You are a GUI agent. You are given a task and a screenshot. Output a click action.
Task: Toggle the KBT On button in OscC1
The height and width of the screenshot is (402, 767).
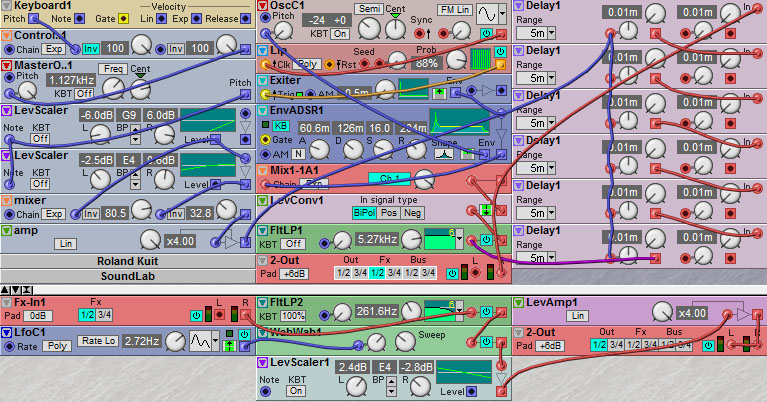tap(340, 34)
